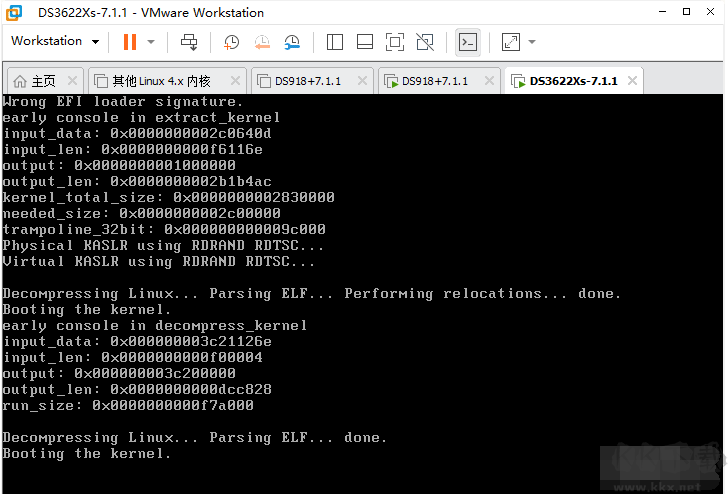Screen dimensions: 728x494
Task: Click the 'Physical KASLR using RDRAND' line
Action: [x=163, y=246]
